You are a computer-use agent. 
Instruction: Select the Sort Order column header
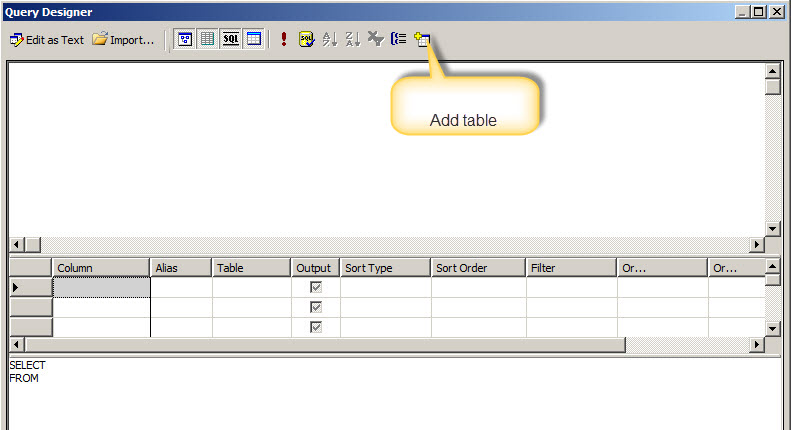(478, 268)
